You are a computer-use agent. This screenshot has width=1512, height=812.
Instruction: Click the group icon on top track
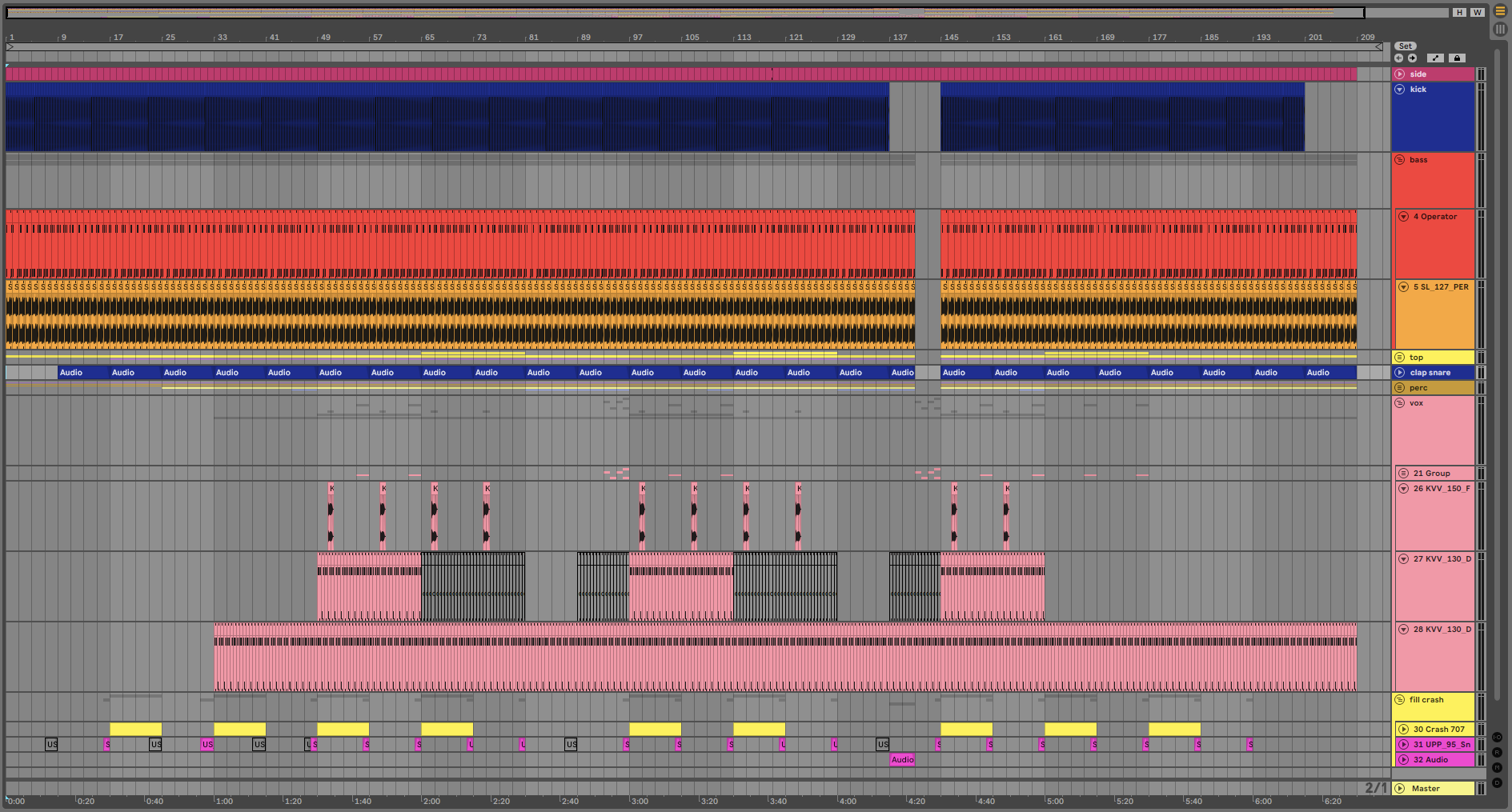tap(1400, 358)
